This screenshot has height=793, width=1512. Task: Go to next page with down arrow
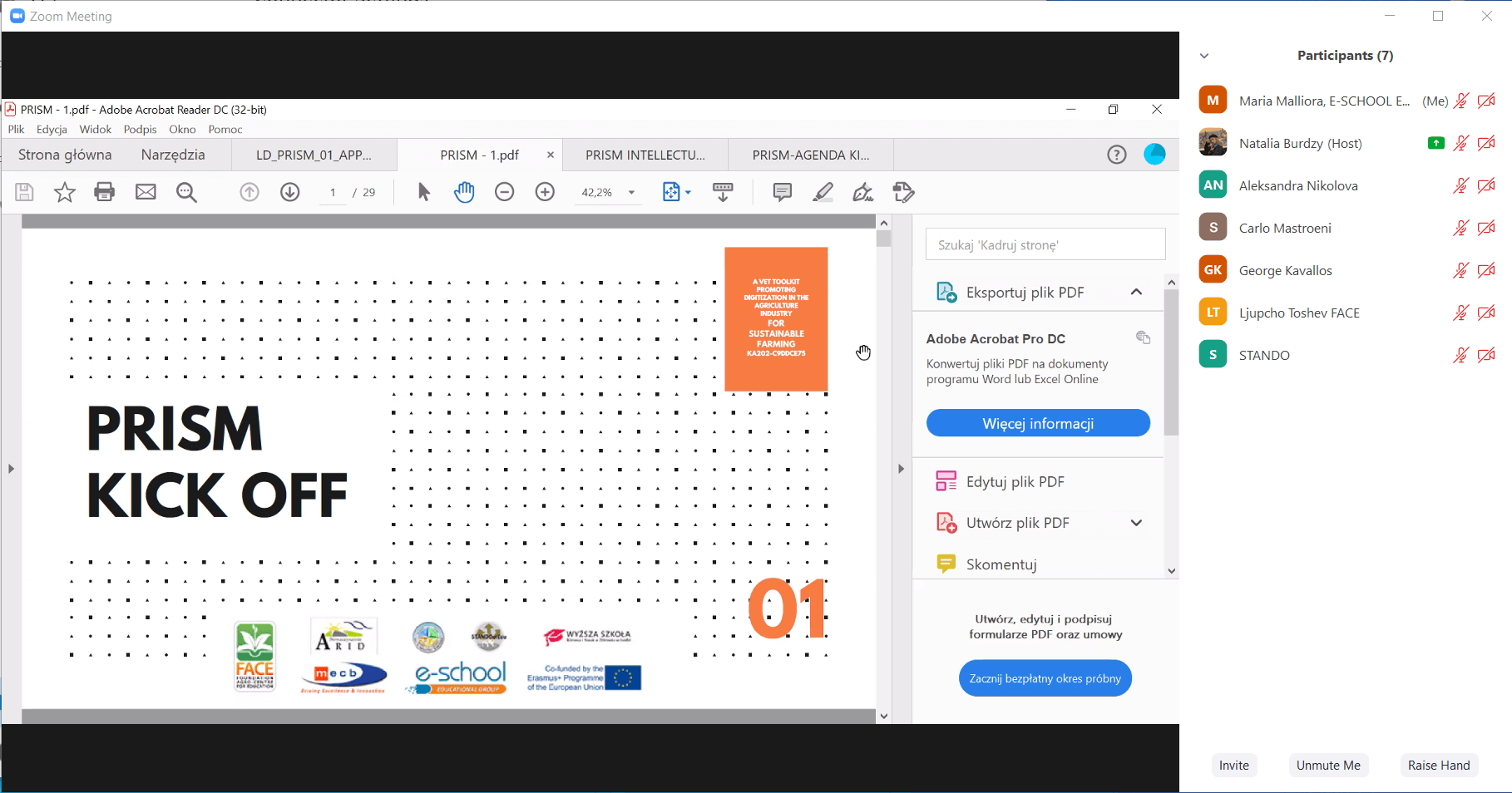point(289,192)
